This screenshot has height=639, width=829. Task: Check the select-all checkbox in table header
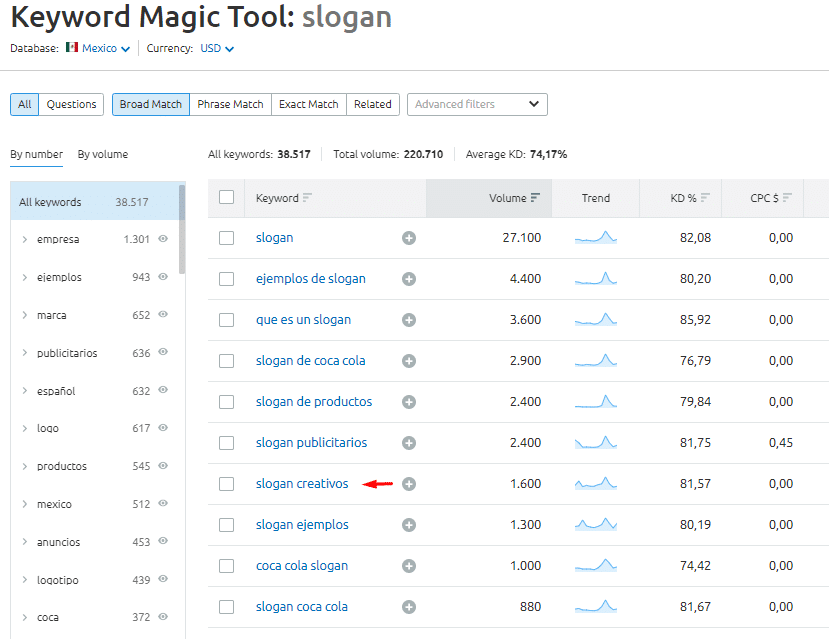point(226,197)
